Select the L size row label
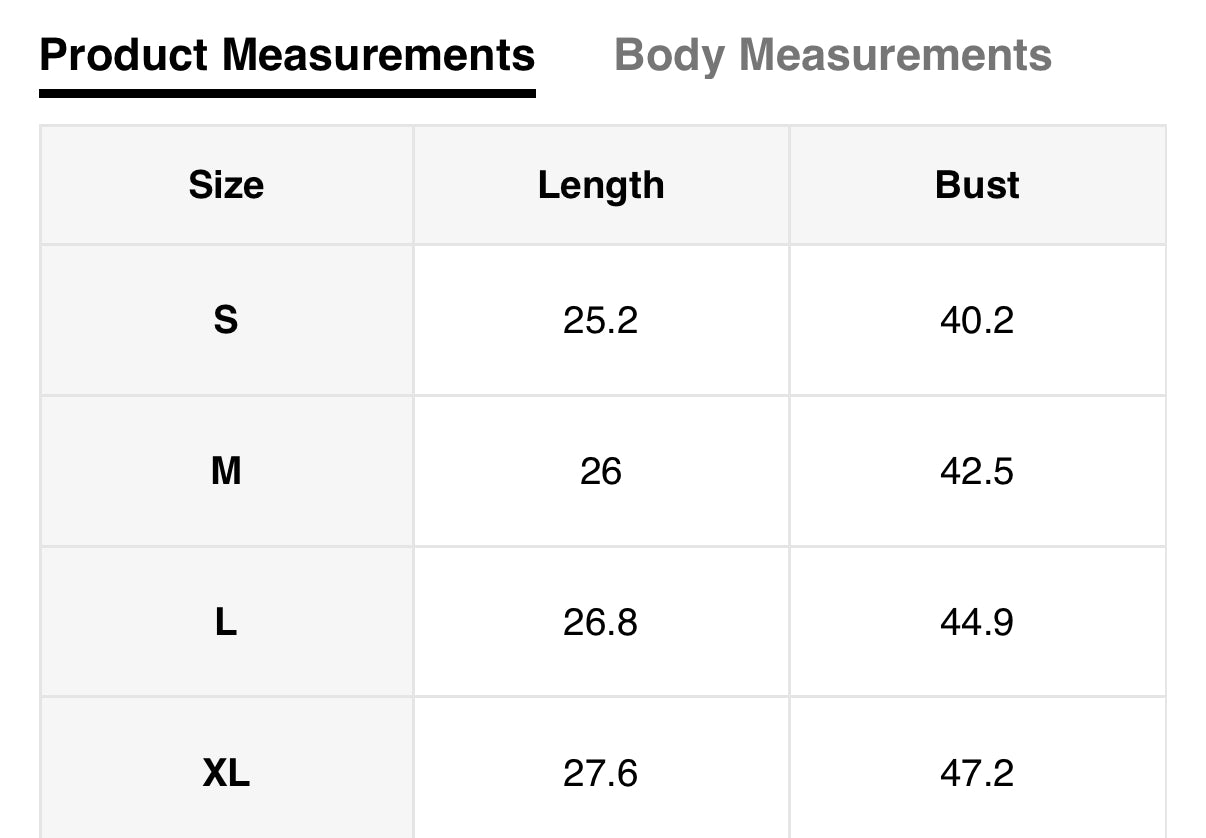Viewport: 1206px width, 838px height. click(226, 622)
